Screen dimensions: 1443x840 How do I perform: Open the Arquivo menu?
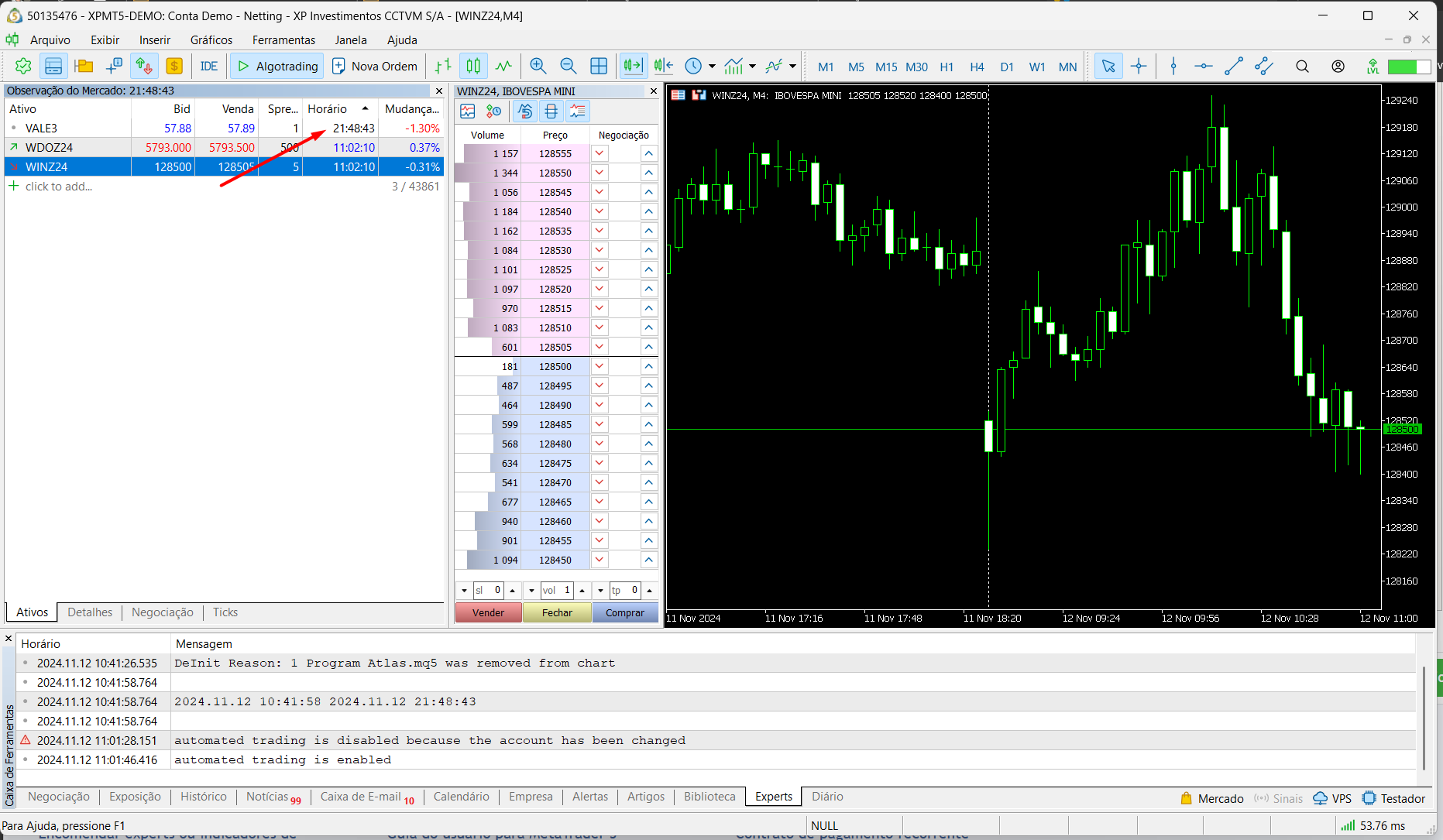pos(50,40)
